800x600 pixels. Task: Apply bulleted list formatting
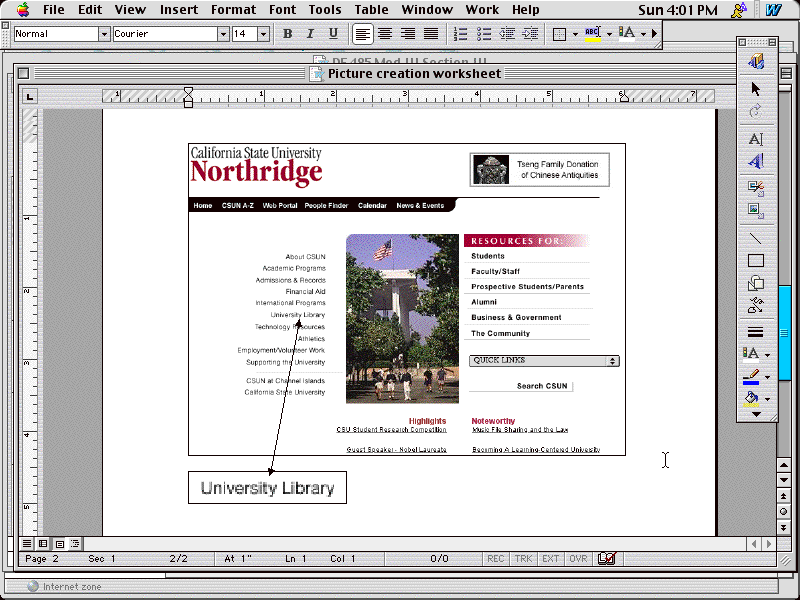484,34
